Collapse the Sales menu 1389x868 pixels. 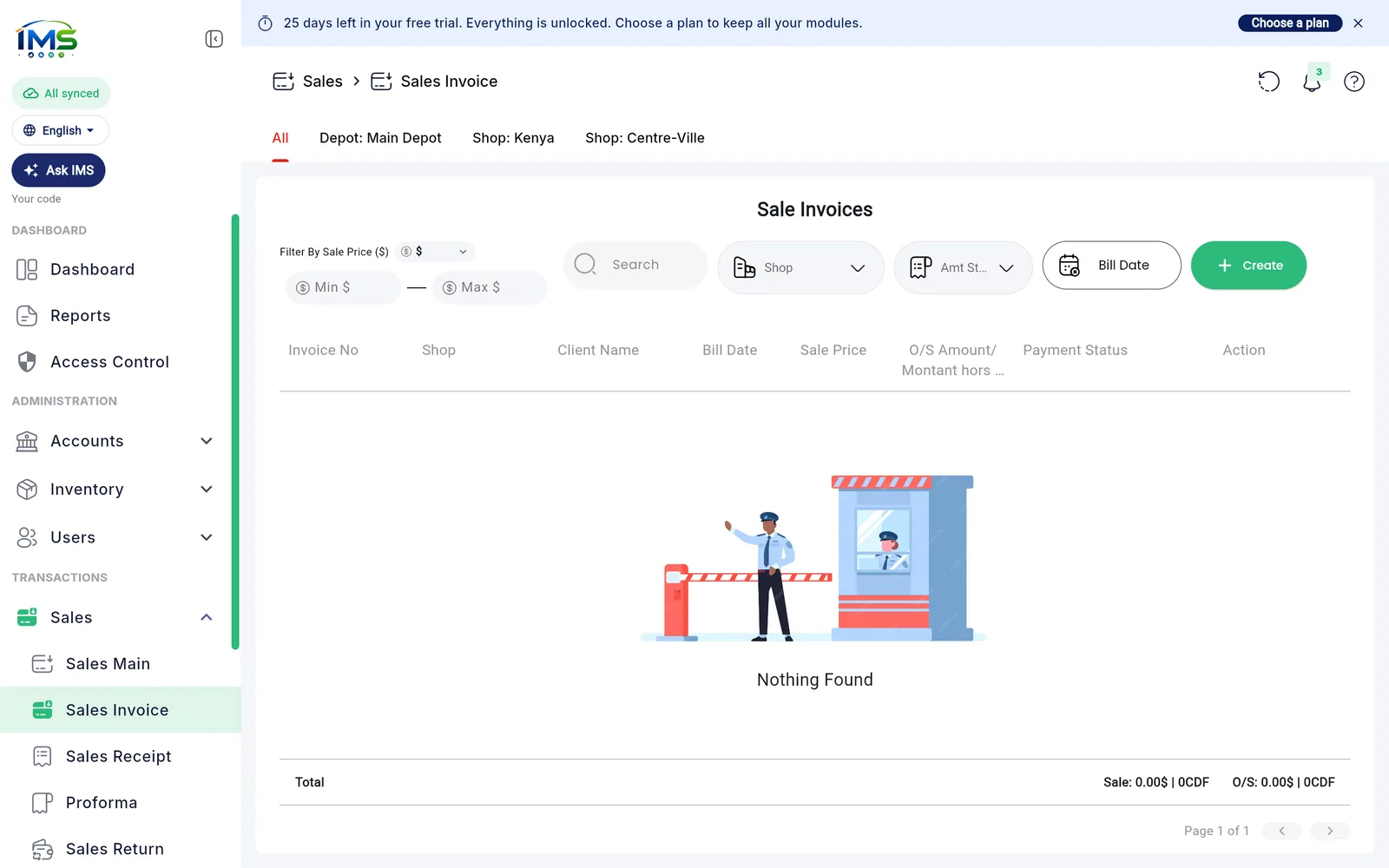pos(207,618)
